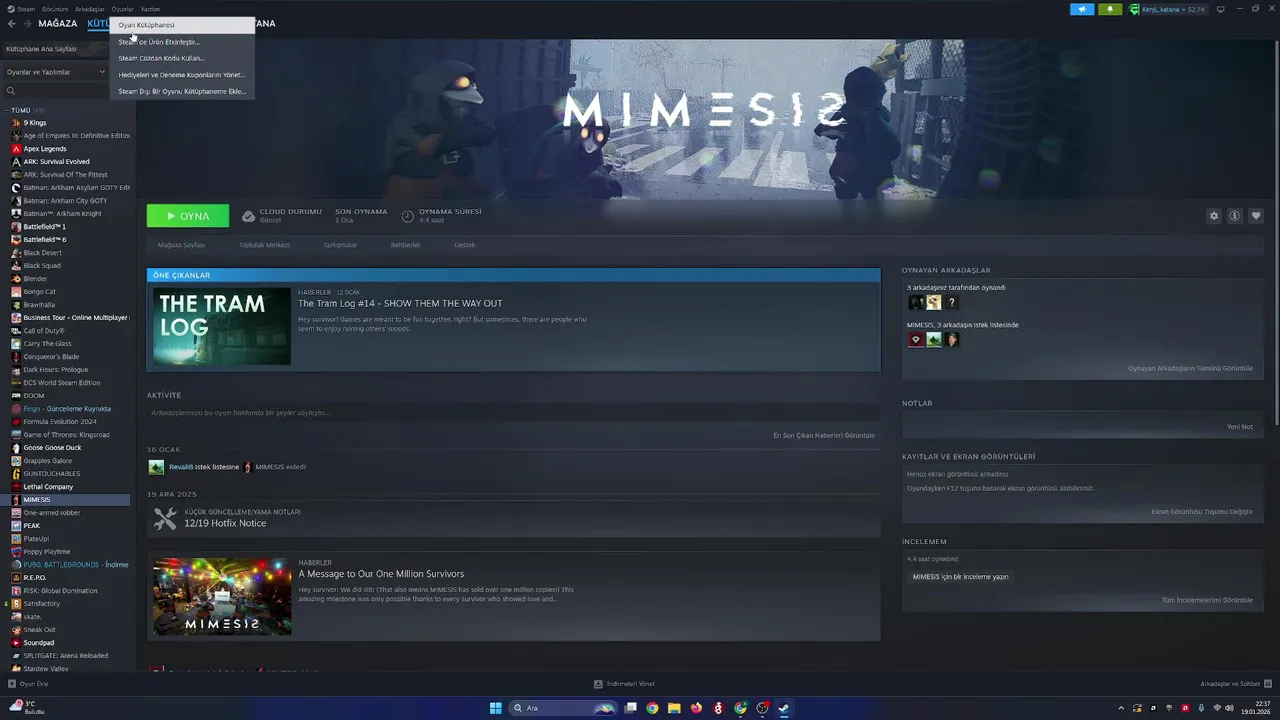This screenshot has width=1280, height=720.
Task: Open Oyunlar ve Yazılımlar filter dropdown
Action: tap(55, 72)
